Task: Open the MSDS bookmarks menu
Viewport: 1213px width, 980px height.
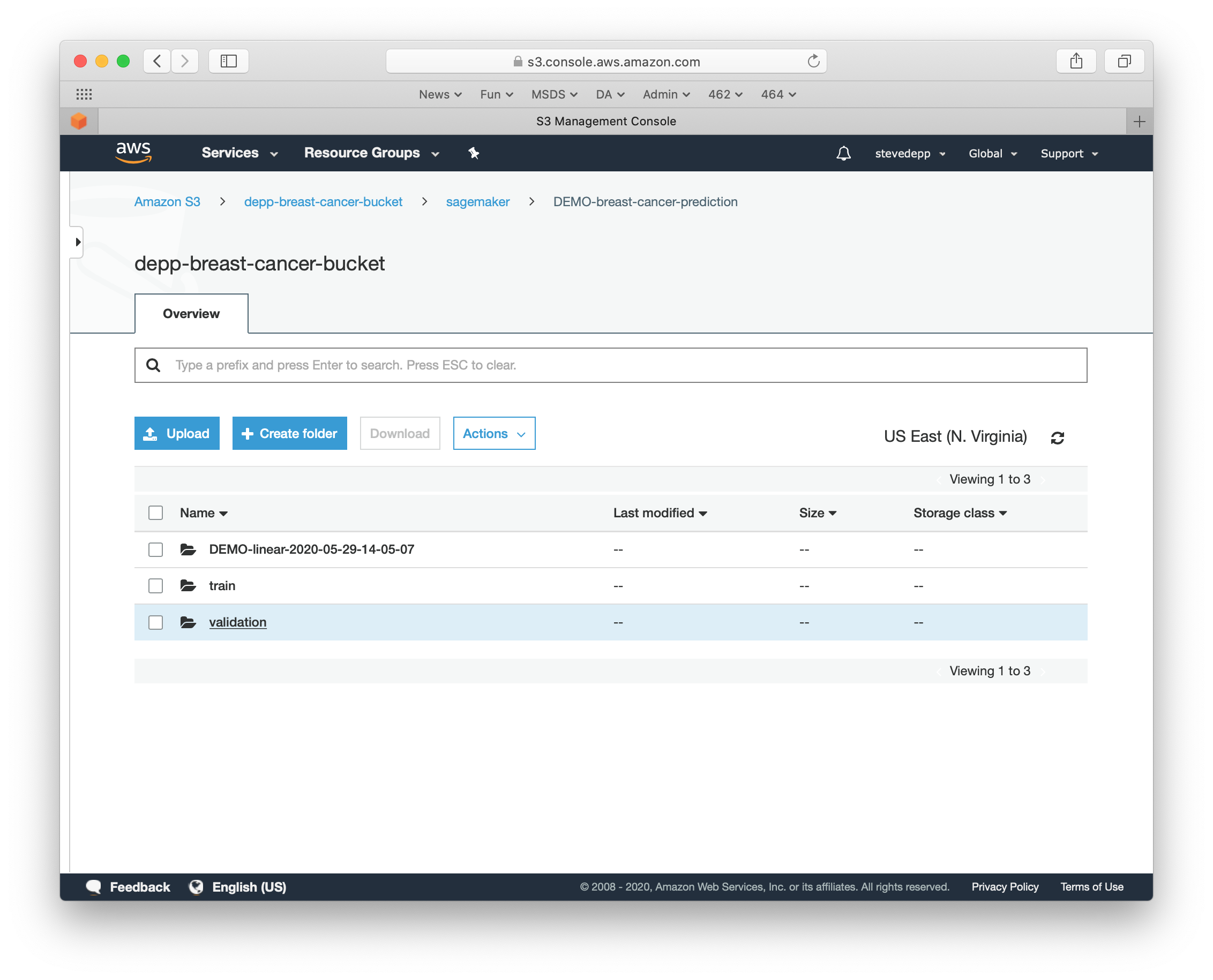Action: click(554, 94)
